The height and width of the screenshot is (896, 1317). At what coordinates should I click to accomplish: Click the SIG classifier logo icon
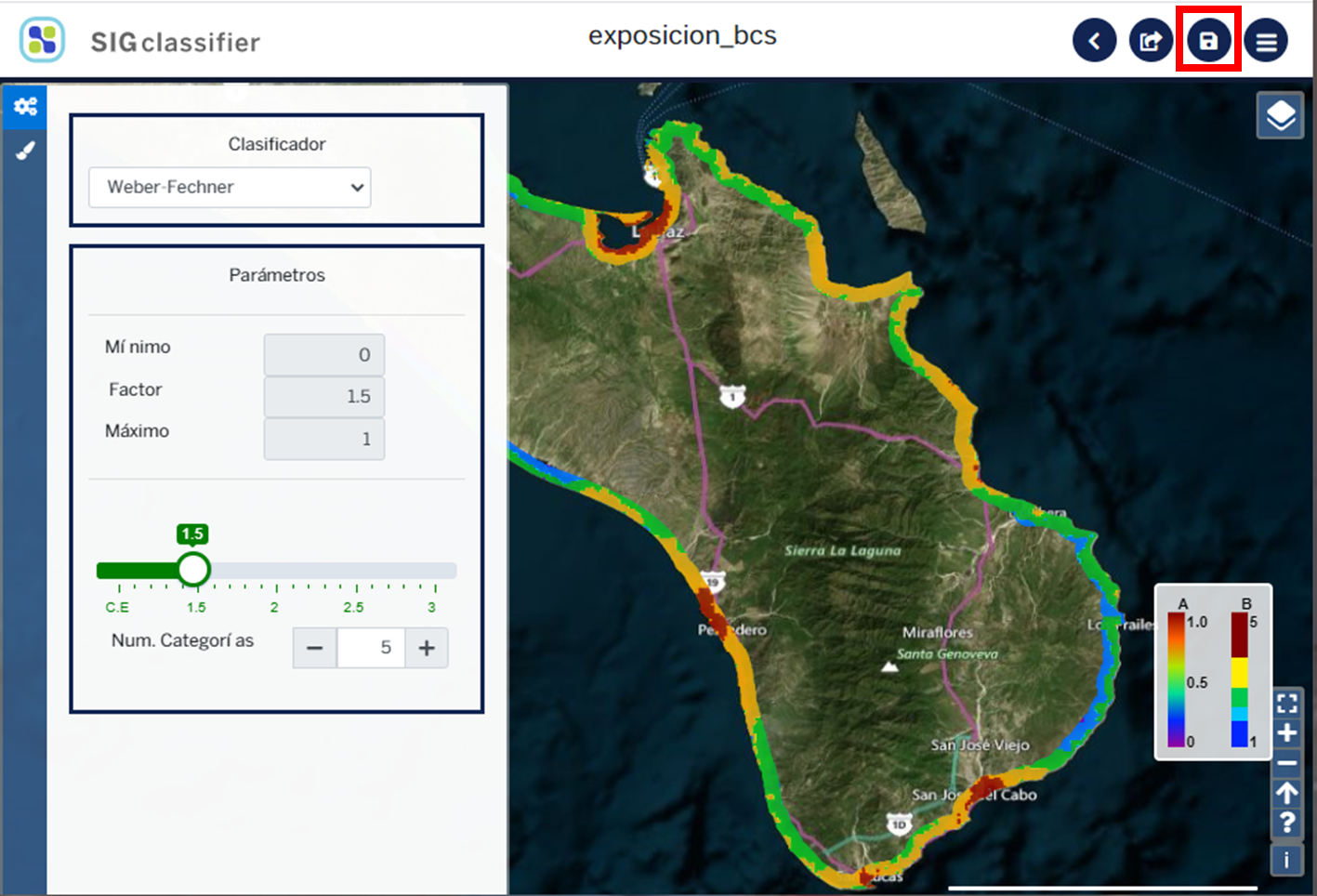pos(43,40)
